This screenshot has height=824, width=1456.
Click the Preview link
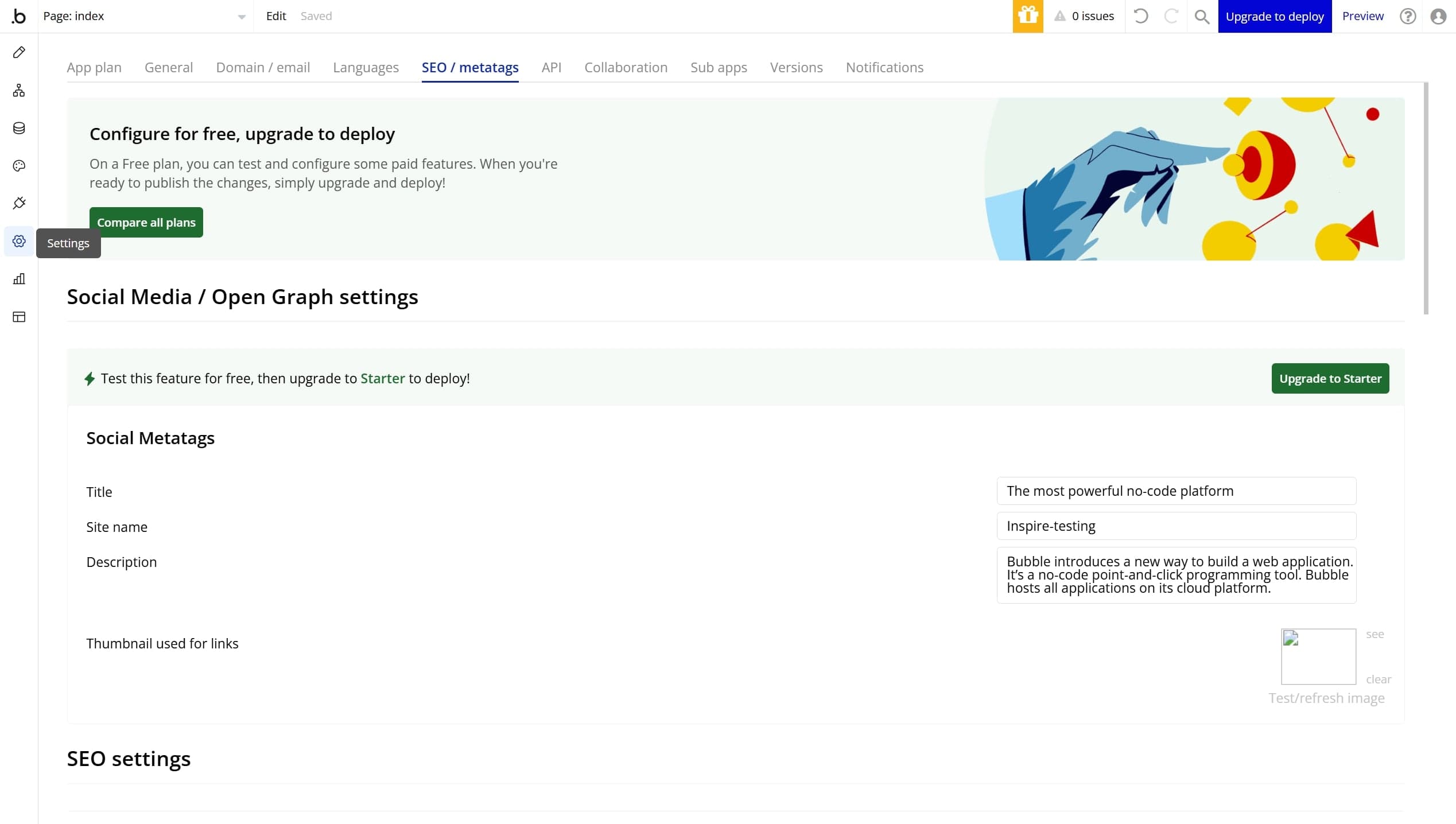click(1362, 16)
